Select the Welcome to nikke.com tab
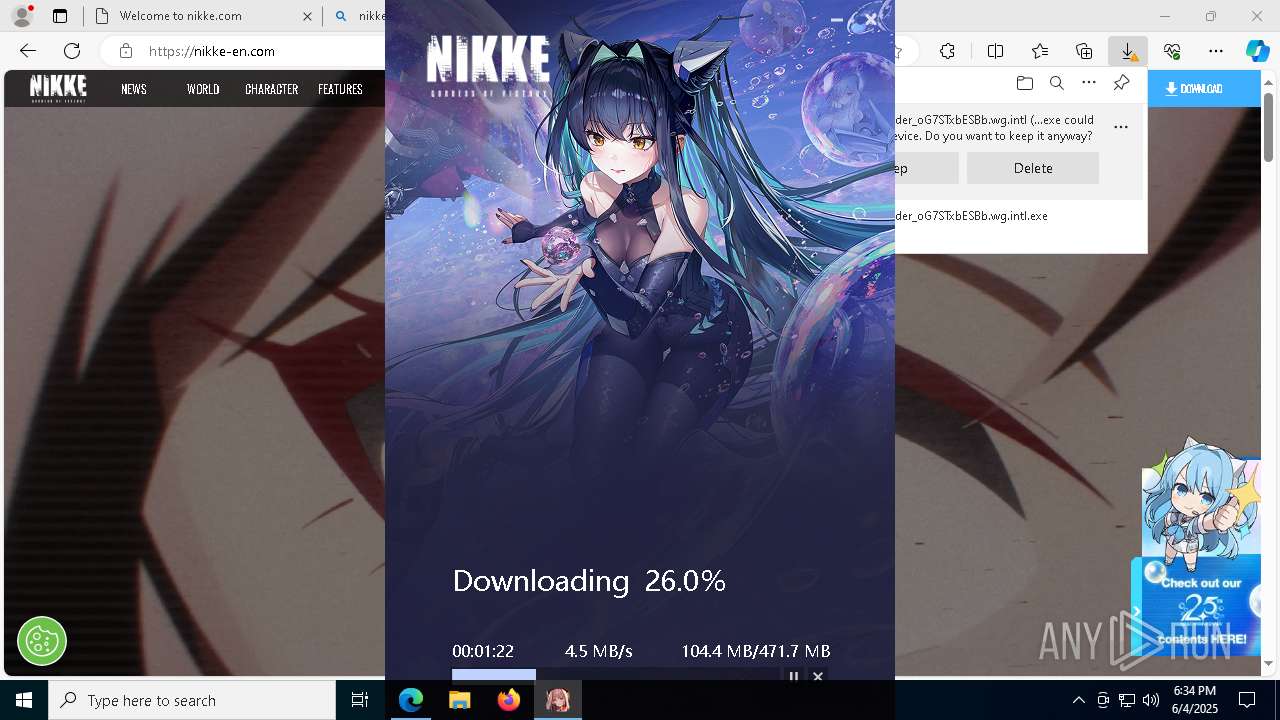 [202, 16]
